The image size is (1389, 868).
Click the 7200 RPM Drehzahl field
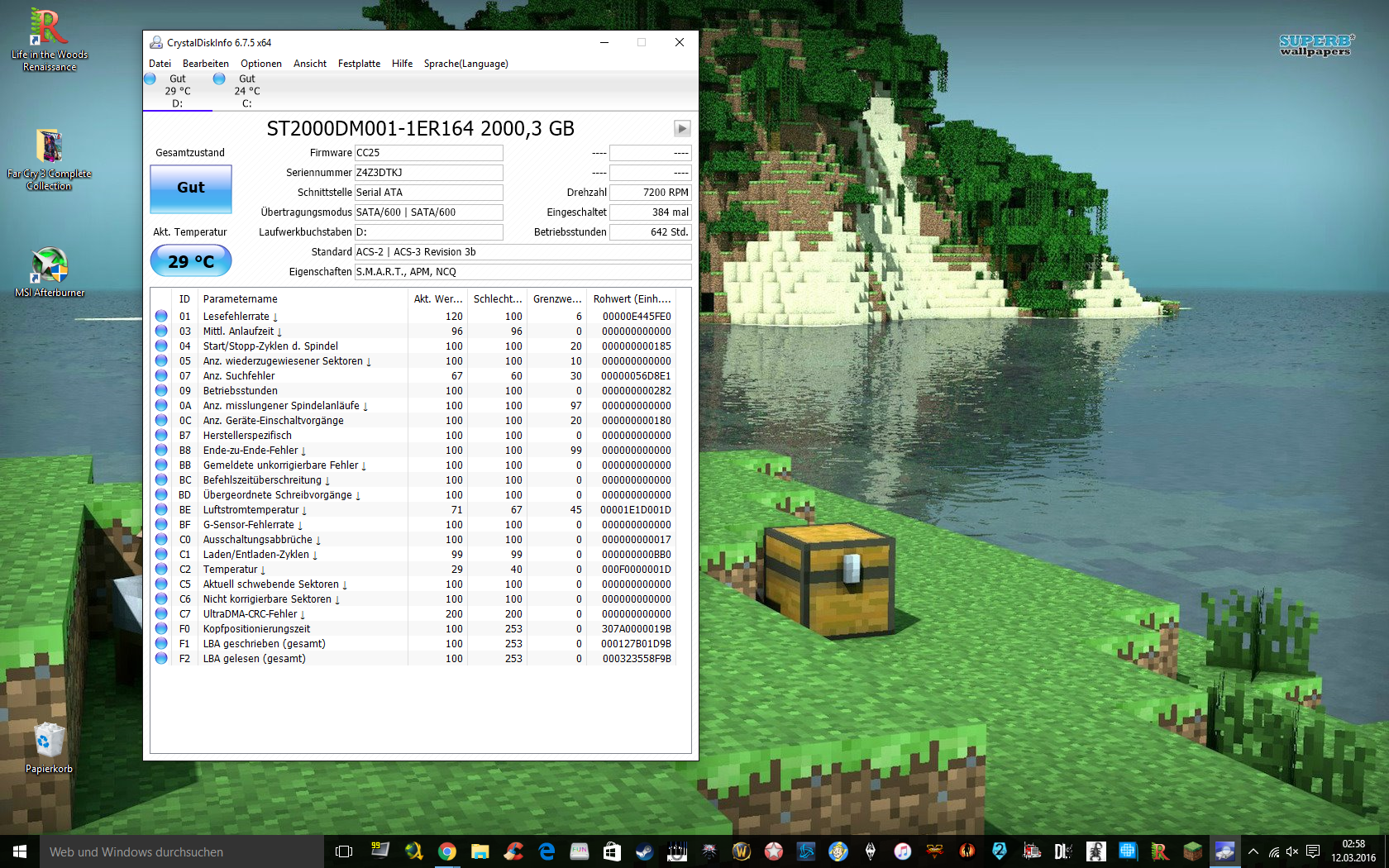650,193
